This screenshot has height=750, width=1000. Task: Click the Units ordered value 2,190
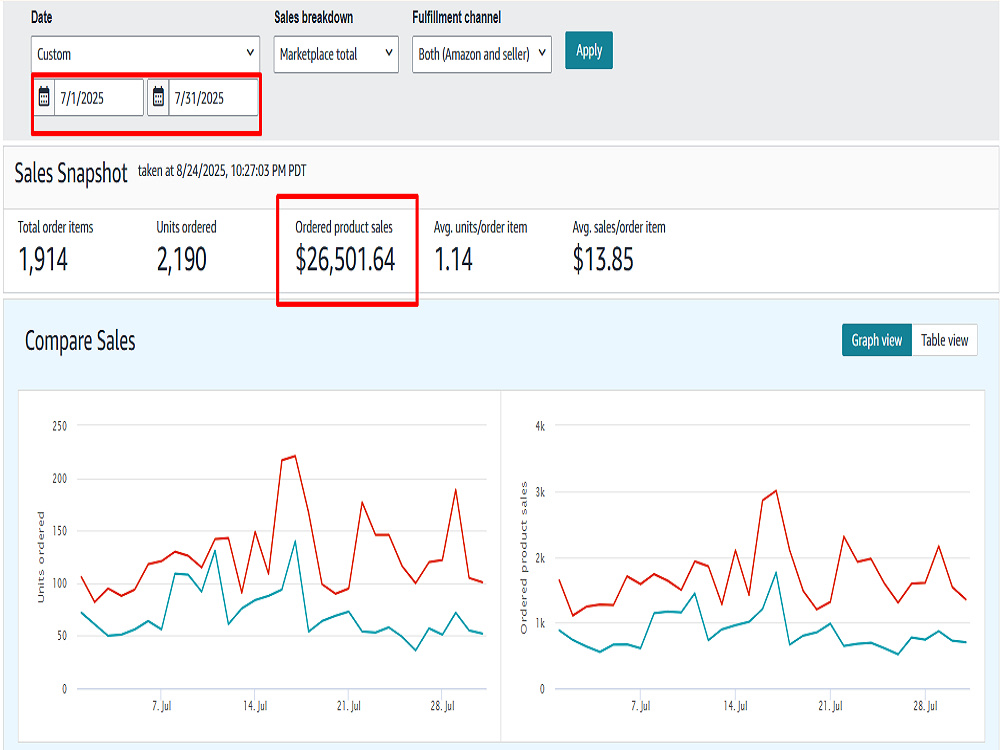[182, 260]
